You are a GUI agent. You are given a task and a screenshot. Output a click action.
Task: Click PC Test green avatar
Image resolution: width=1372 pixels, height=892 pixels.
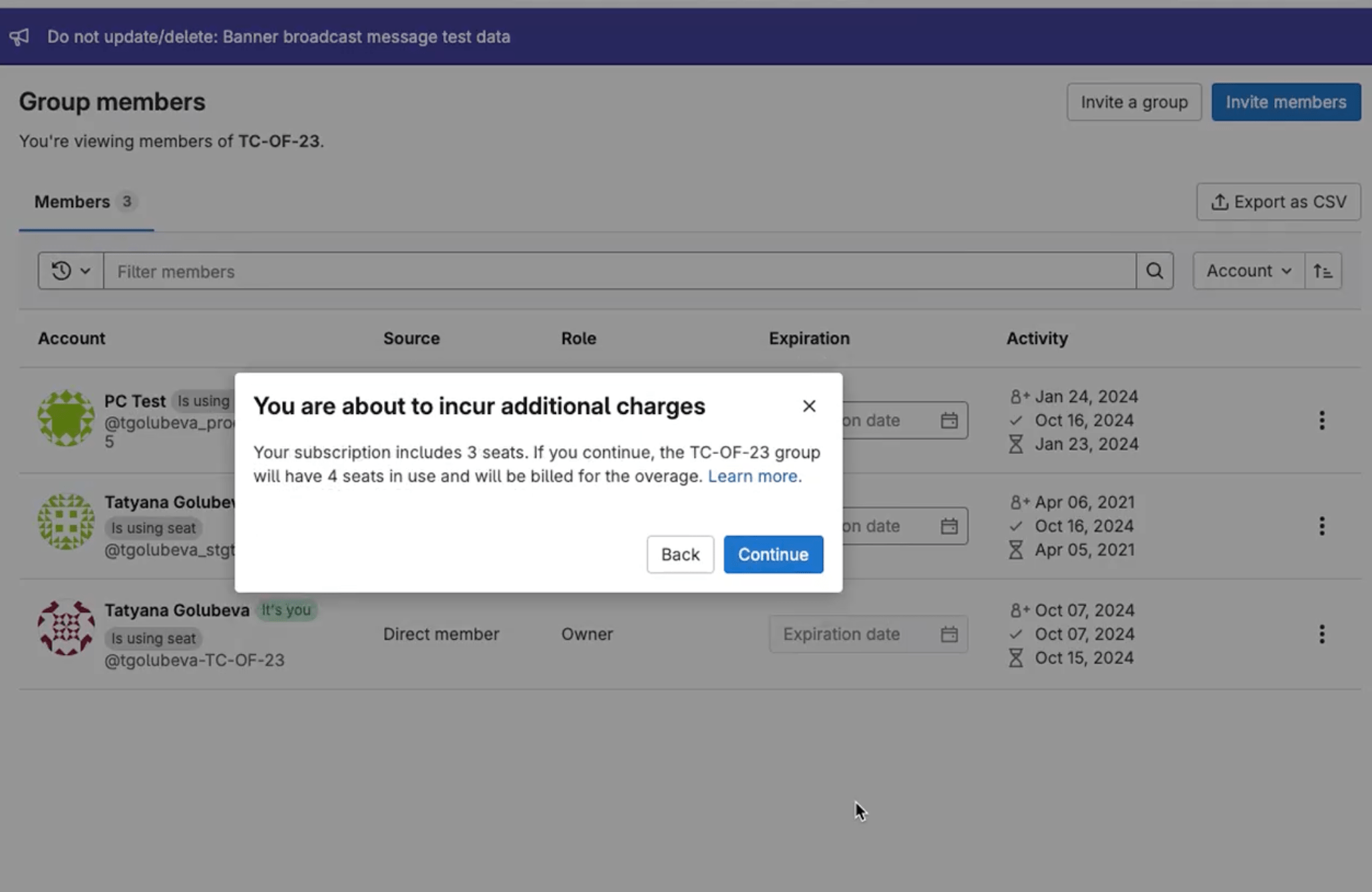tap(66, 418)
